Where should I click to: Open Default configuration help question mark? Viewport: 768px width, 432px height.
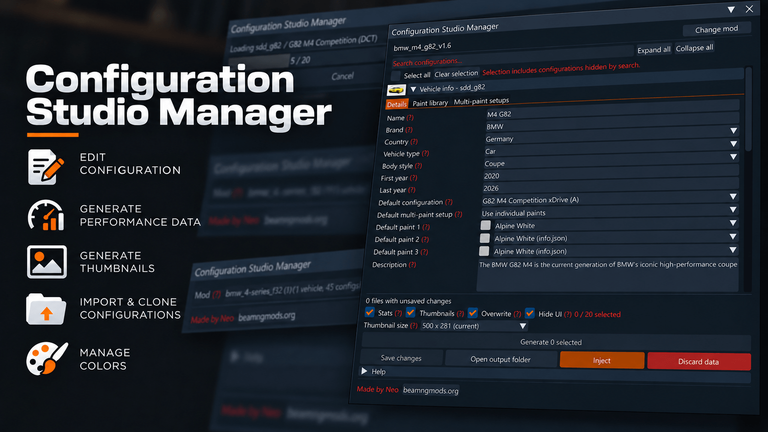(x=449, y=202)
